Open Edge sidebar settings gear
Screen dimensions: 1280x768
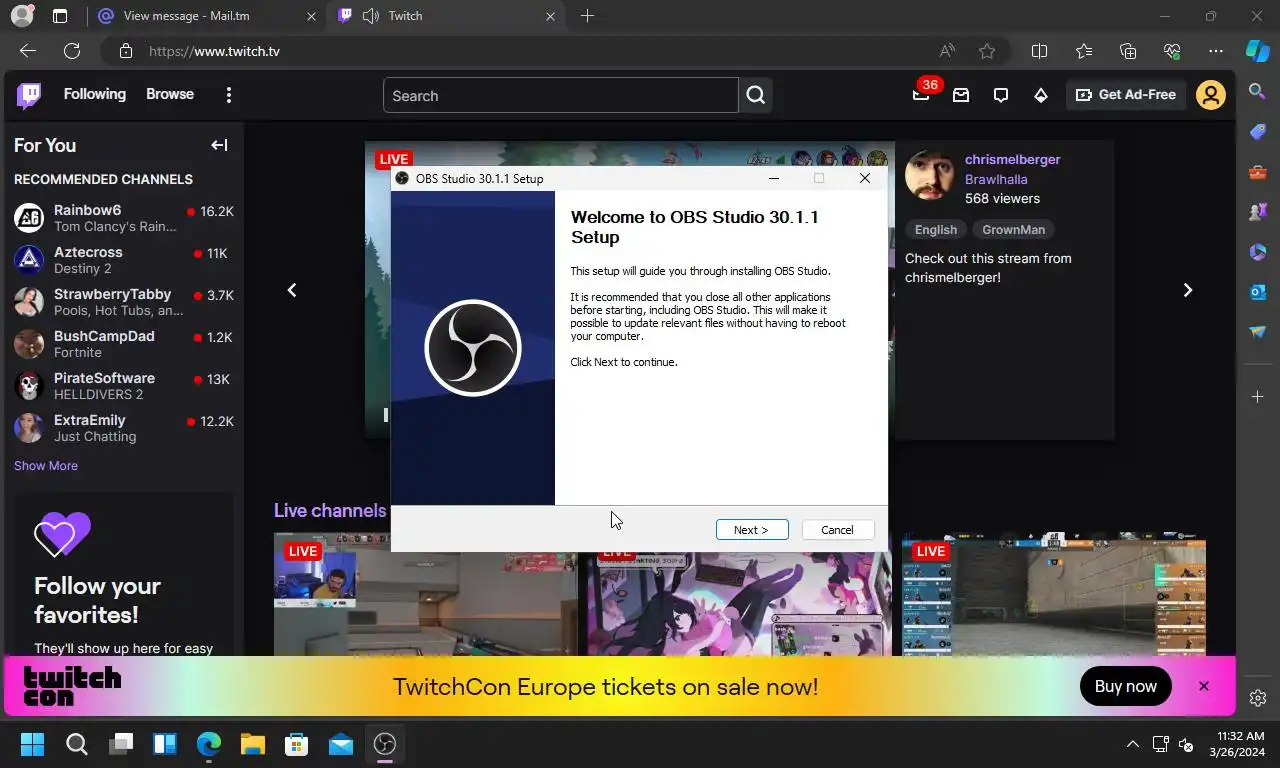tap(1258, 698)
